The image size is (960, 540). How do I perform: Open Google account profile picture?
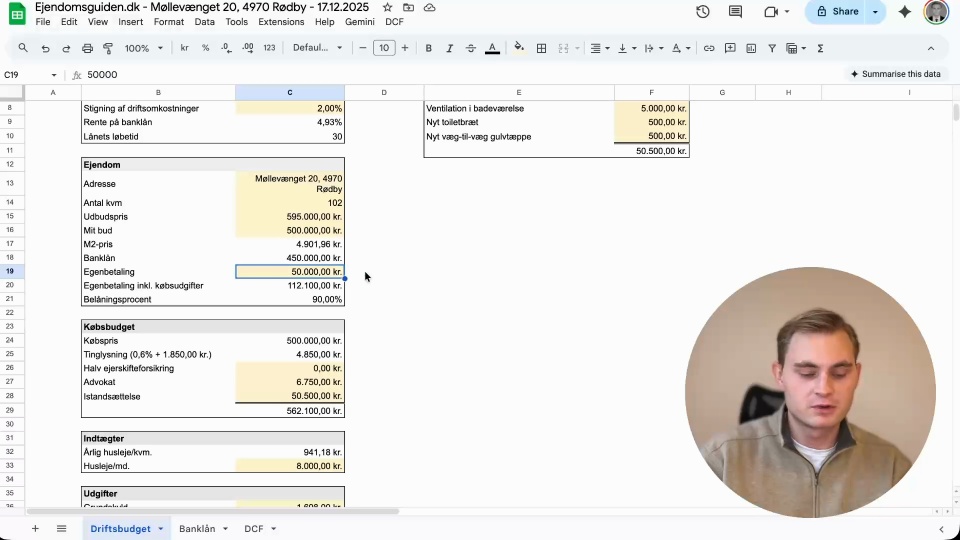coord(936,12)
